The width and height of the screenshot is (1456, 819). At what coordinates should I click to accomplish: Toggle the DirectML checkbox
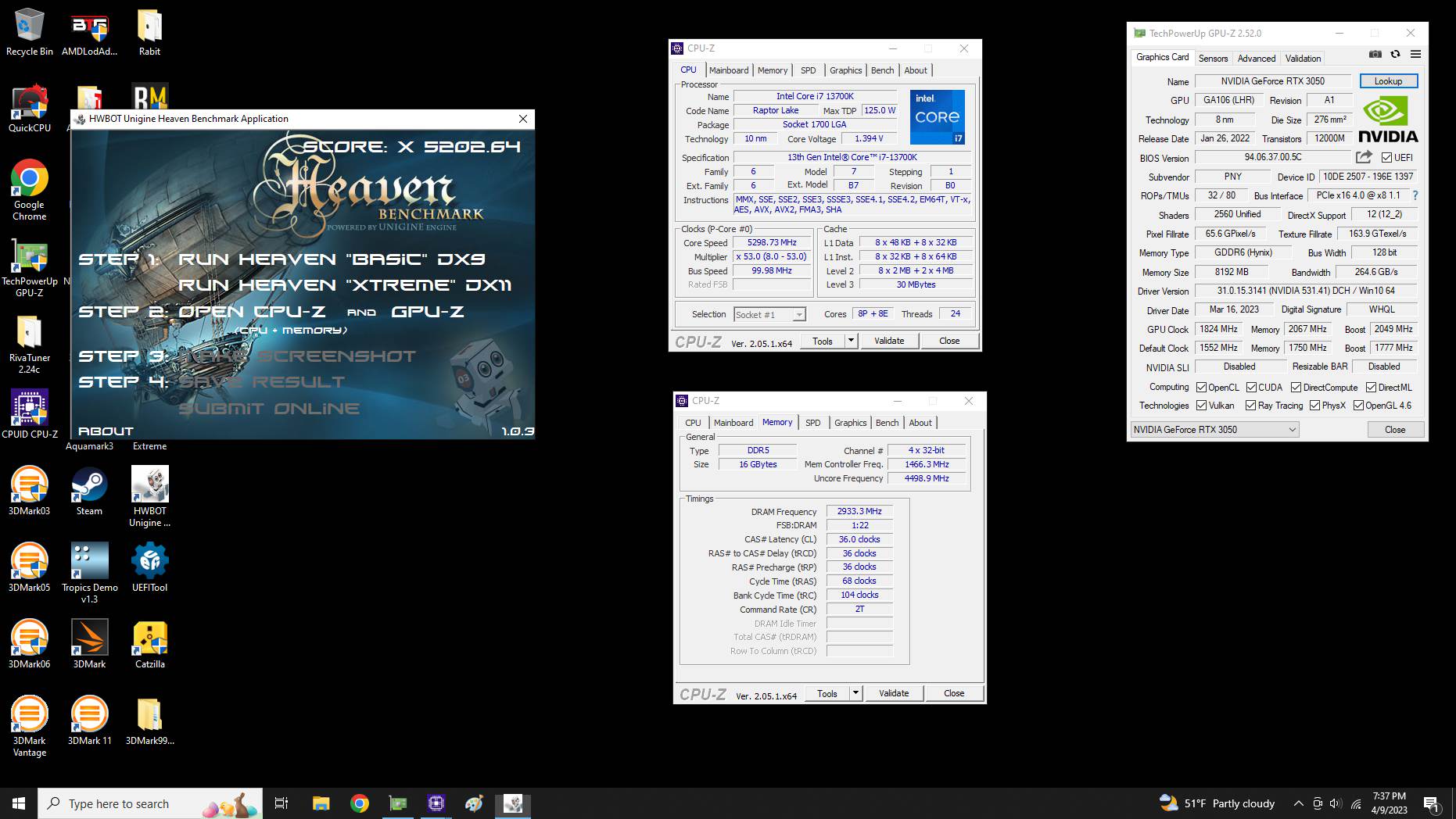pos(1371,388)
